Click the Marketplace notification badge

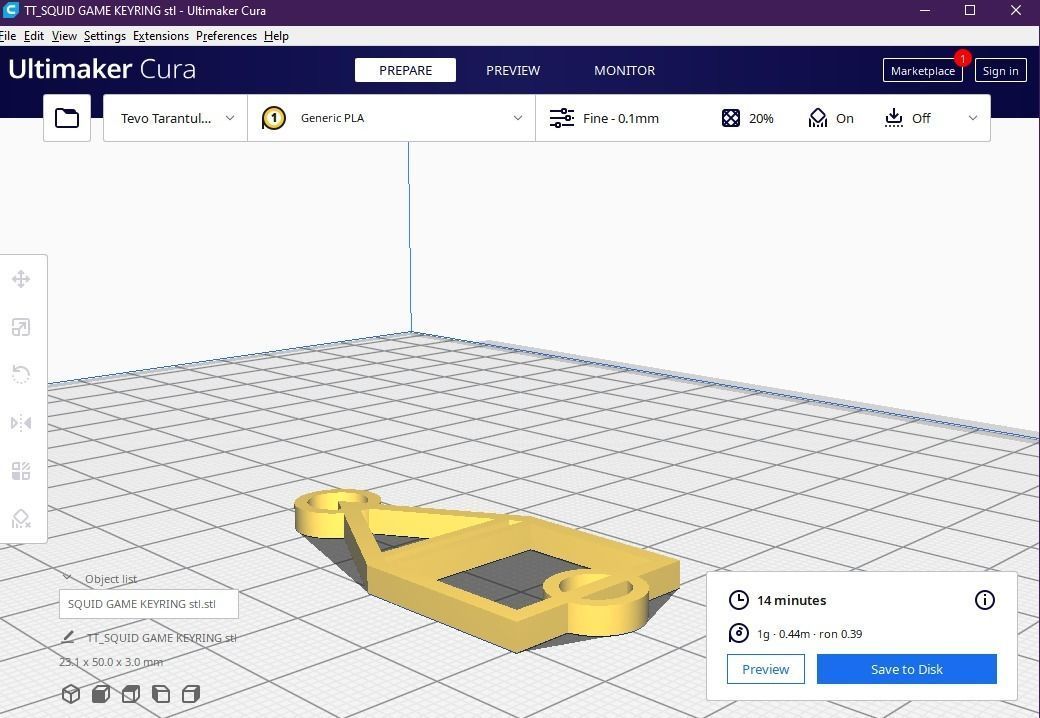tap(962, 58)
